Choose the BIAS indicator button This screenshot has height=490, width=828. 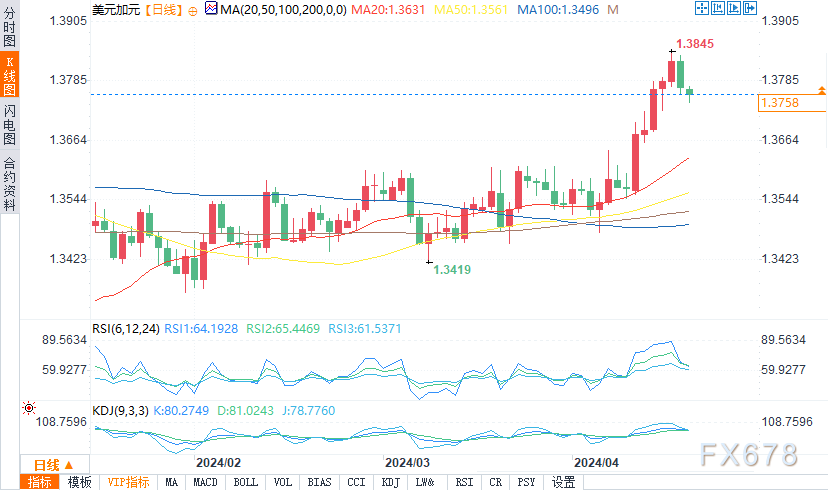[319, 482]
